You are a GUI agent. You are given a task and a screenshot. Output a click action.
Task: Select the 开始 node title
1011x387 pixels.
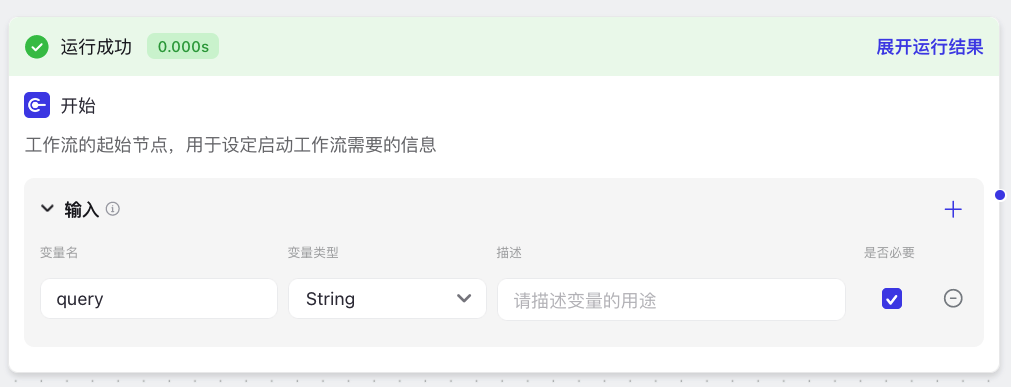point(78,105)
